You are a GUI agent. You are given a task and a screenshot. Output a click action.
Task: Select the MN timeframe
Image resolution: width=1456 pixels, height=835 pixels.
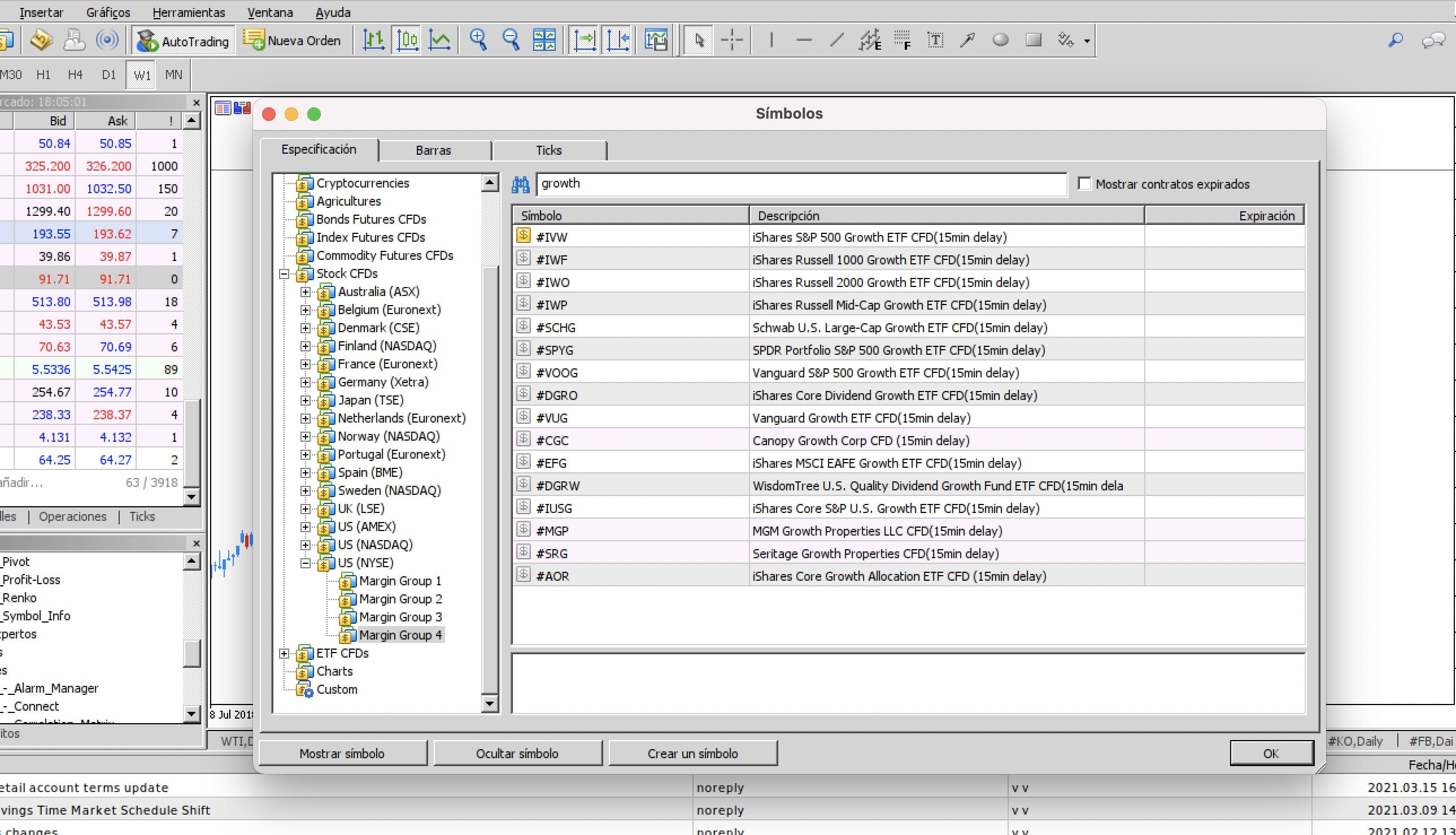pyautogui.click(x=174, y=75)
